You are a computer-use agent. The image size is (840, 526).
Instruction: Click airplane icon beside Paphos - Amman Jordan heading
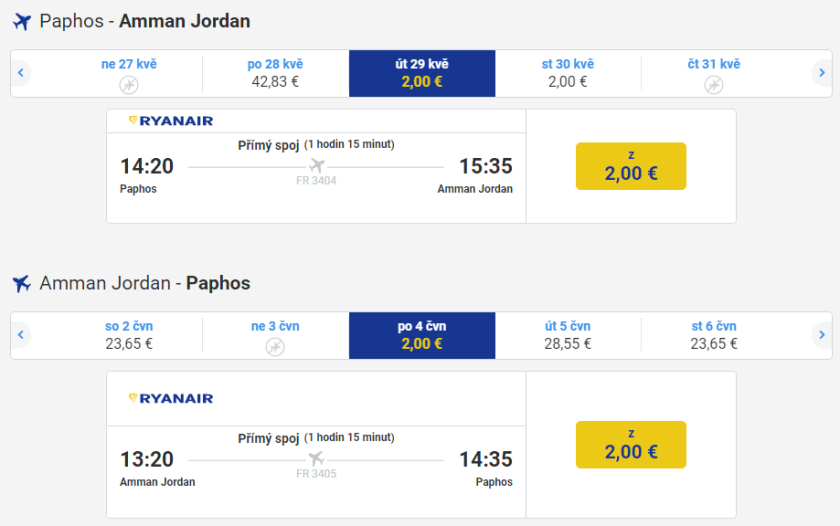coord(22,22)
